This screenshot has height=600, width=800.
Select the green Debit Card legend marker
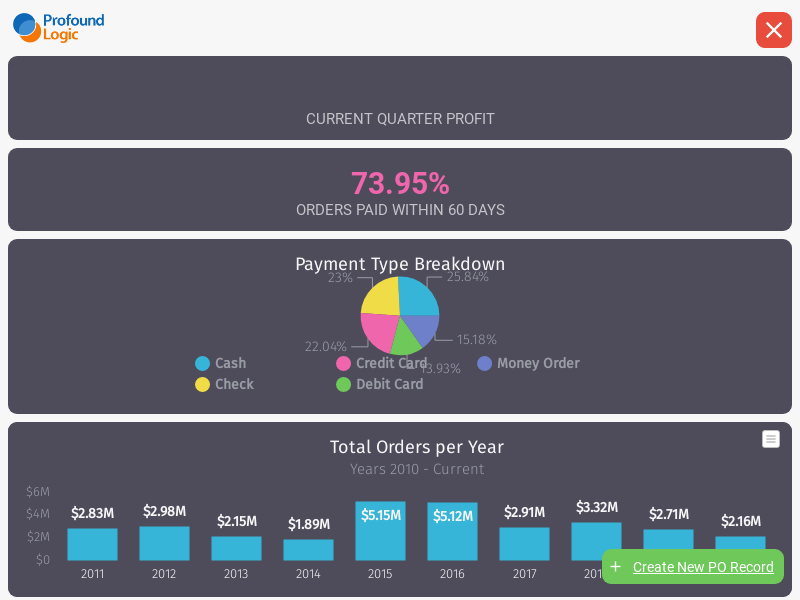point(344,384)
